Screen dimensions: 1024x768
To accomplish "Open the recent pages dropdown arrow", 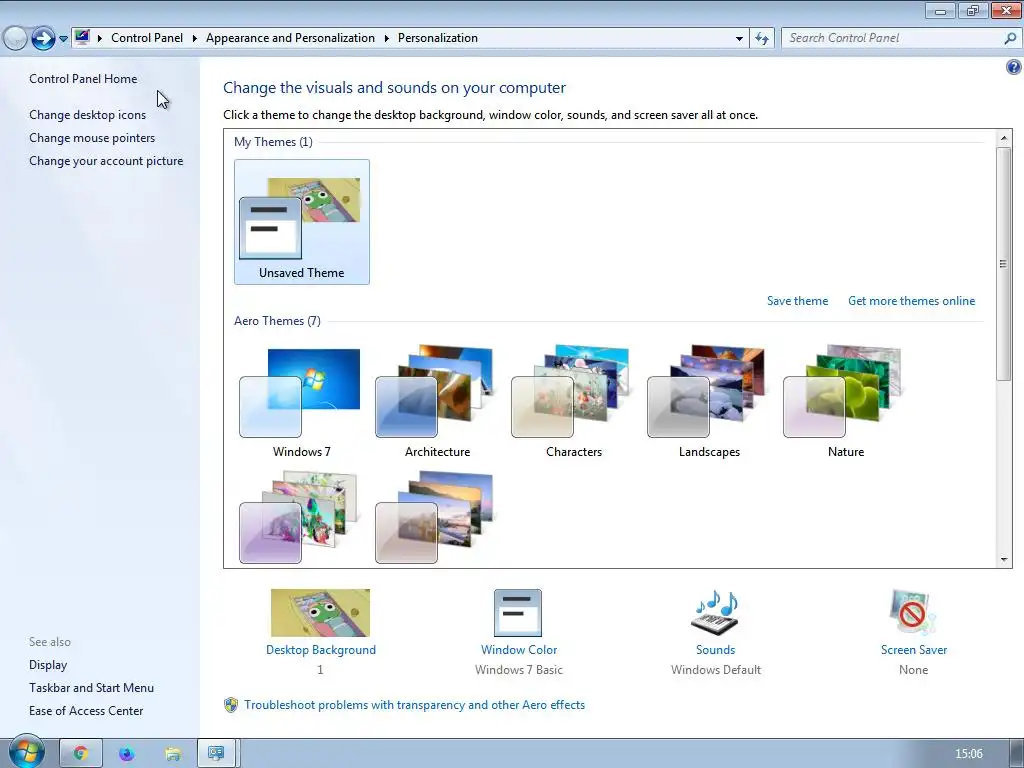I will pyautogui.click(x=63, y=39).
